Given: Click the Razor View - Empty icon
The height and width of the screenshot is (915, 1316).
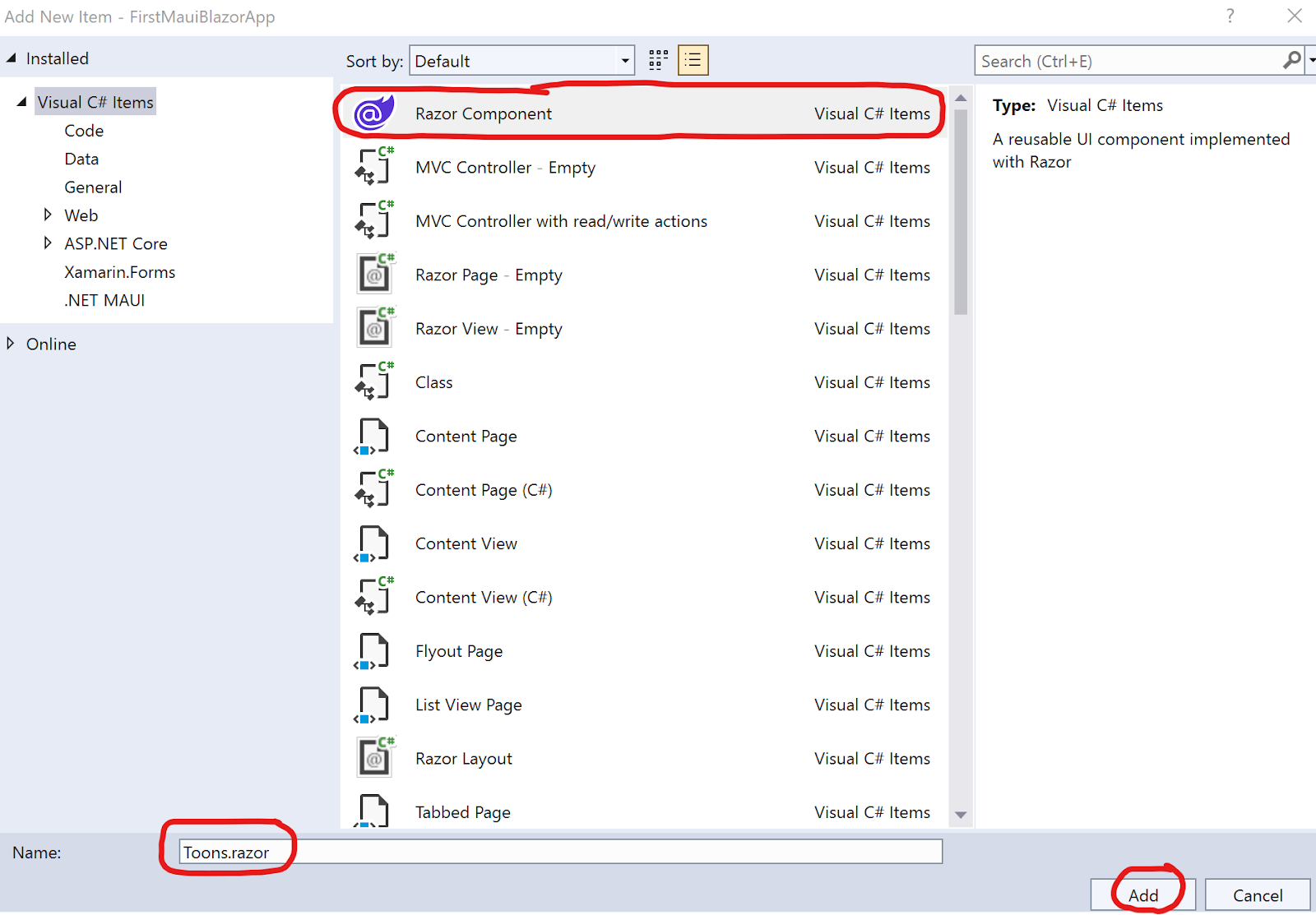Looking at the screenshot, I should point(374,327).
